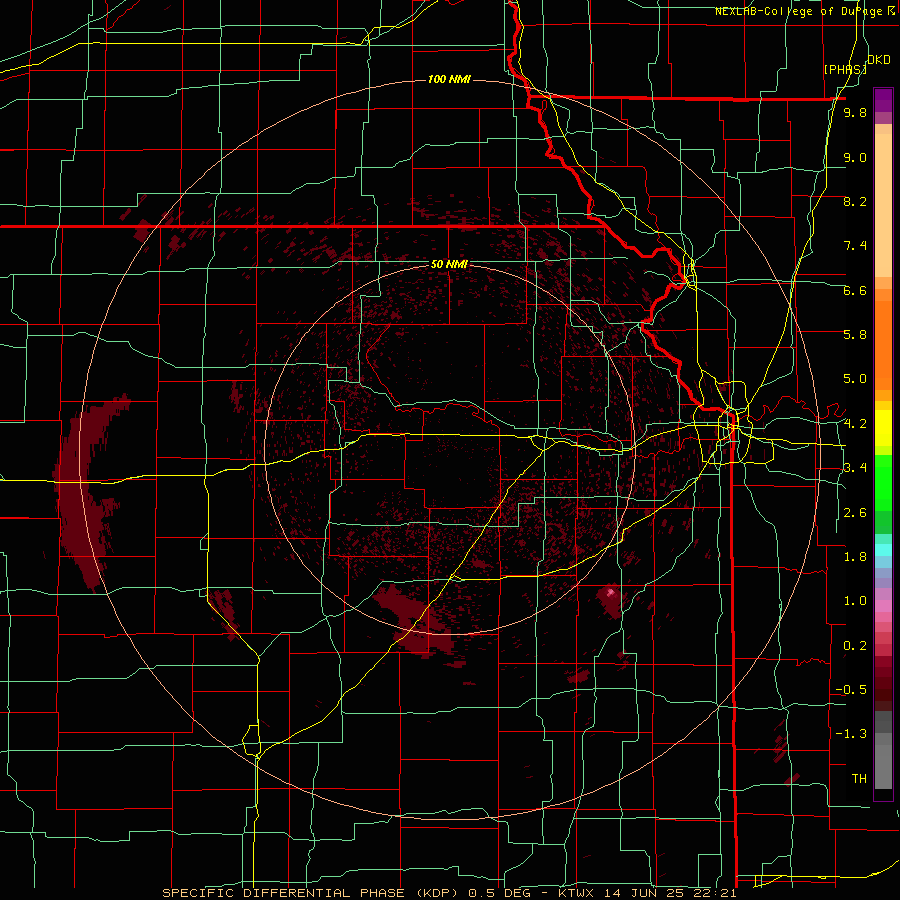Click the 22:21 timestamp in caption
The height and width of the screenshot is (900, 900).
[714, 893]
